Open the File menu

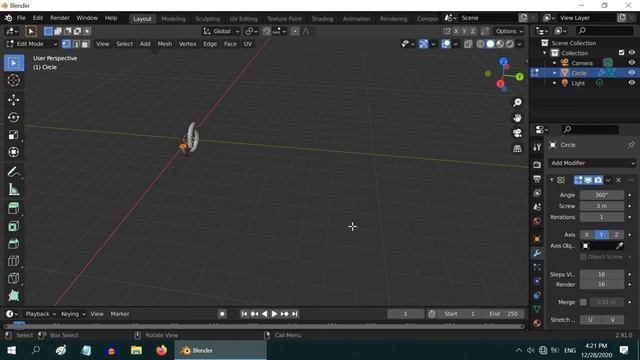tap(21, 18)
